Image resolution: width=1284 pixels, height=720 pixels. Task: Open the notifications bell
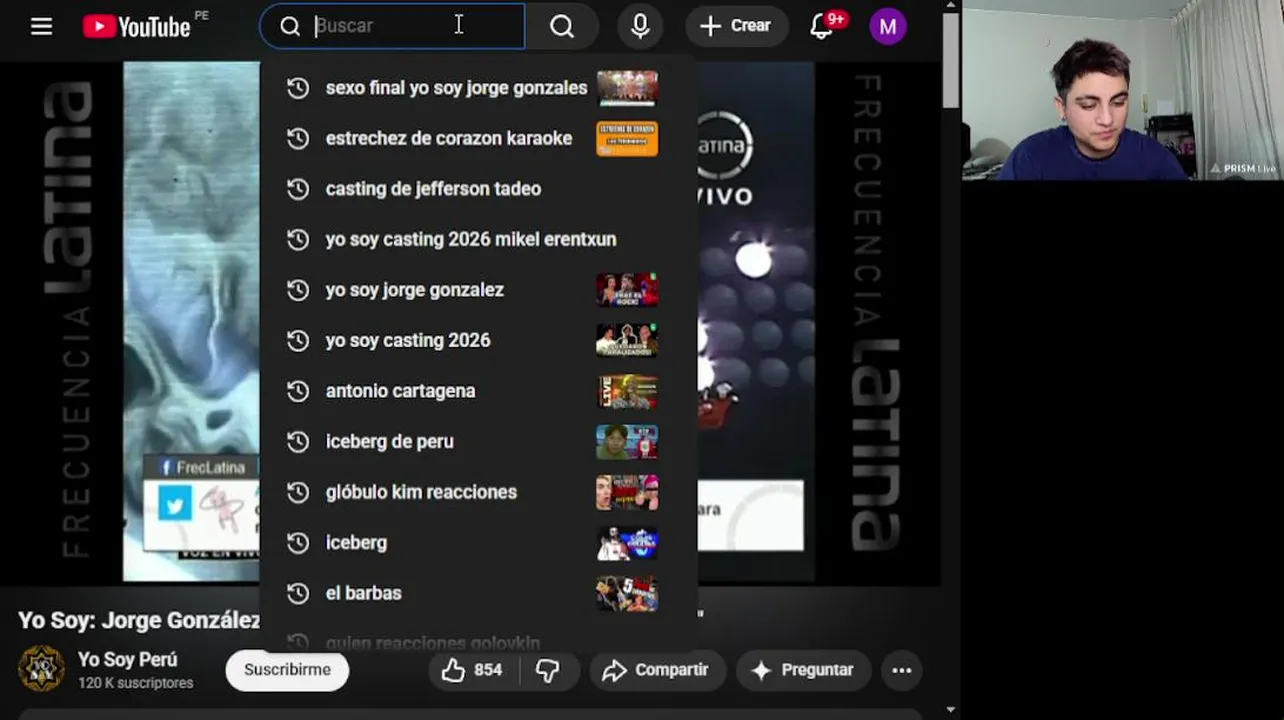822,26
